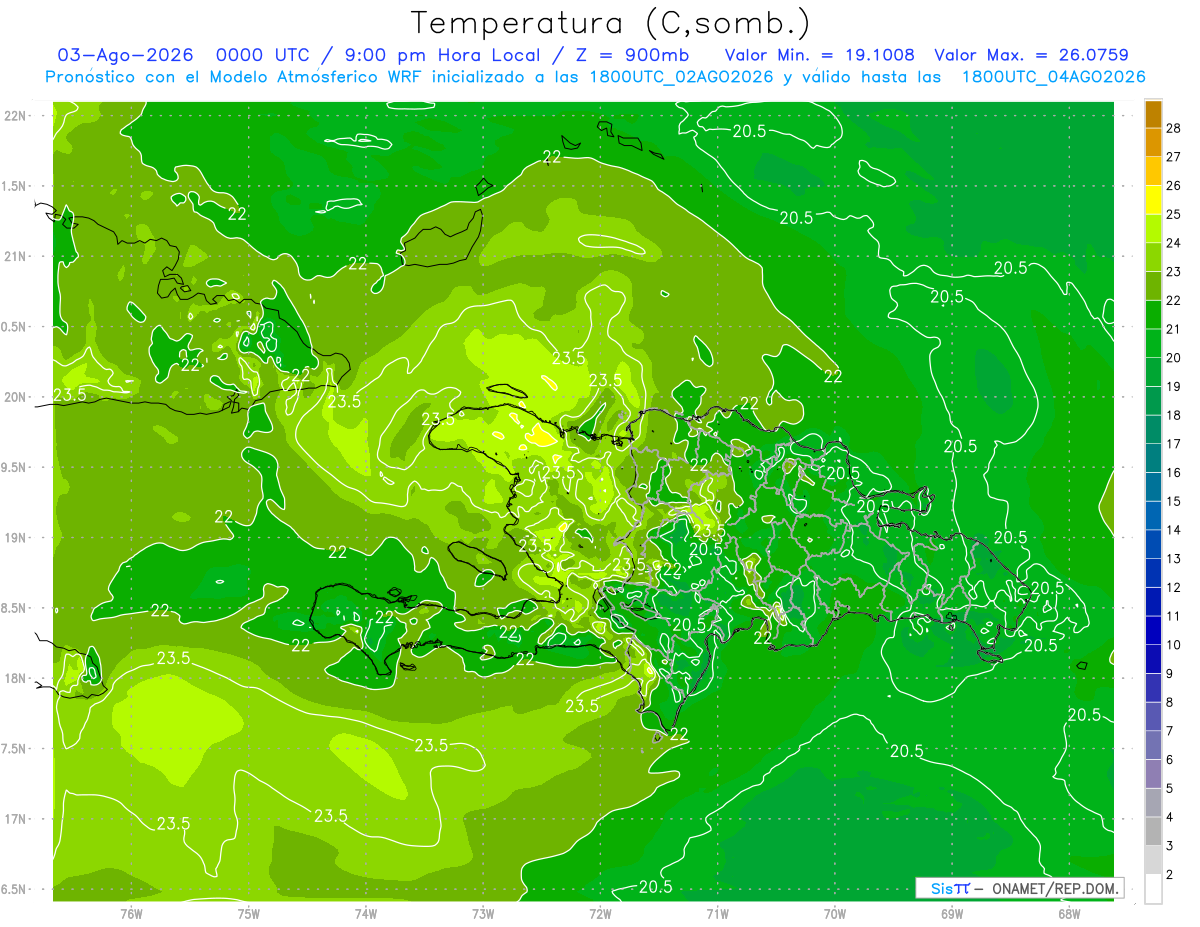Pick legend color band between 24 and 25
The width and height of the screenshot is (1200, 927).
pyautogui.click(x=1153, y=229)
